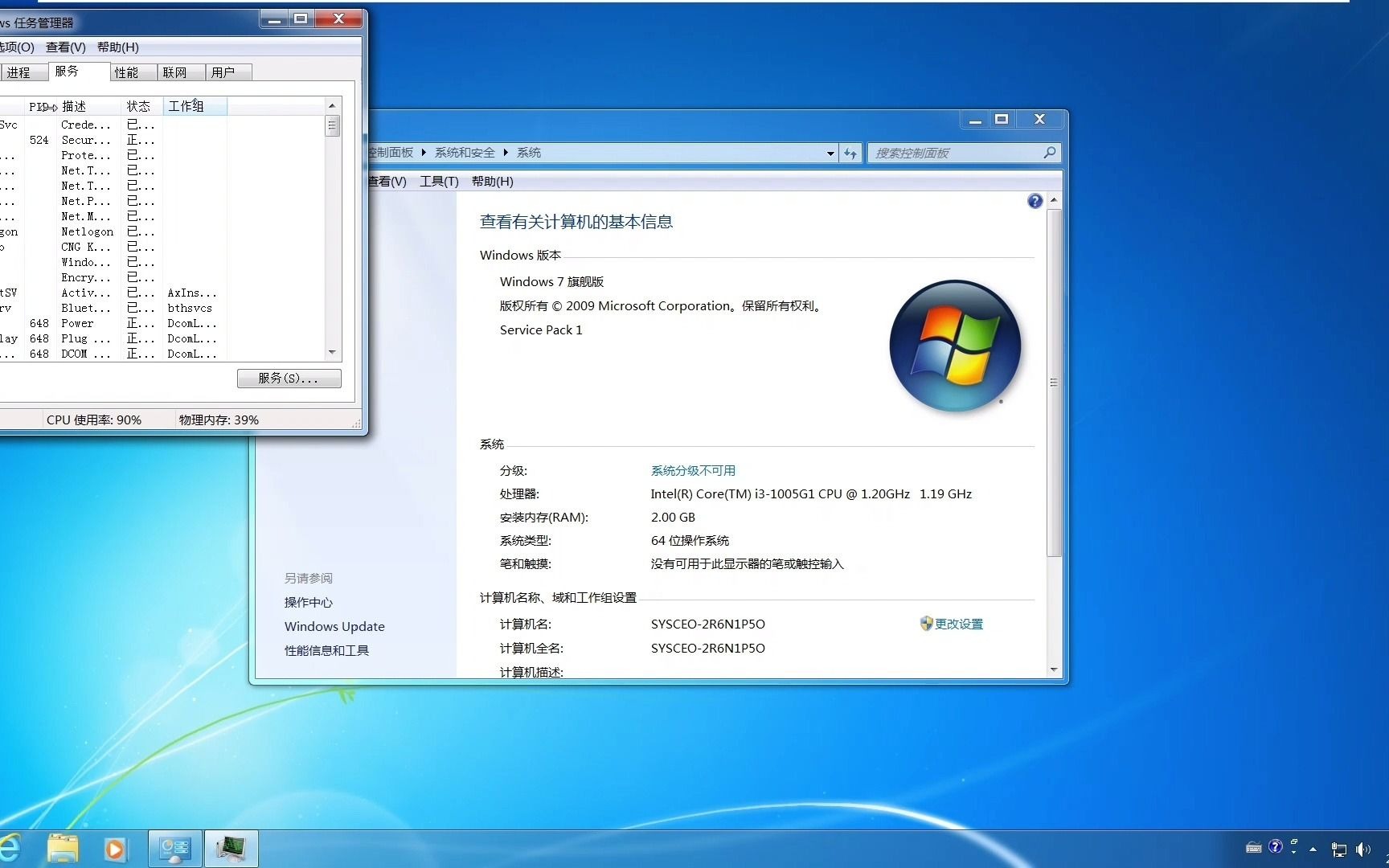Click the refresh icon beside the address bar

point(850,153)
